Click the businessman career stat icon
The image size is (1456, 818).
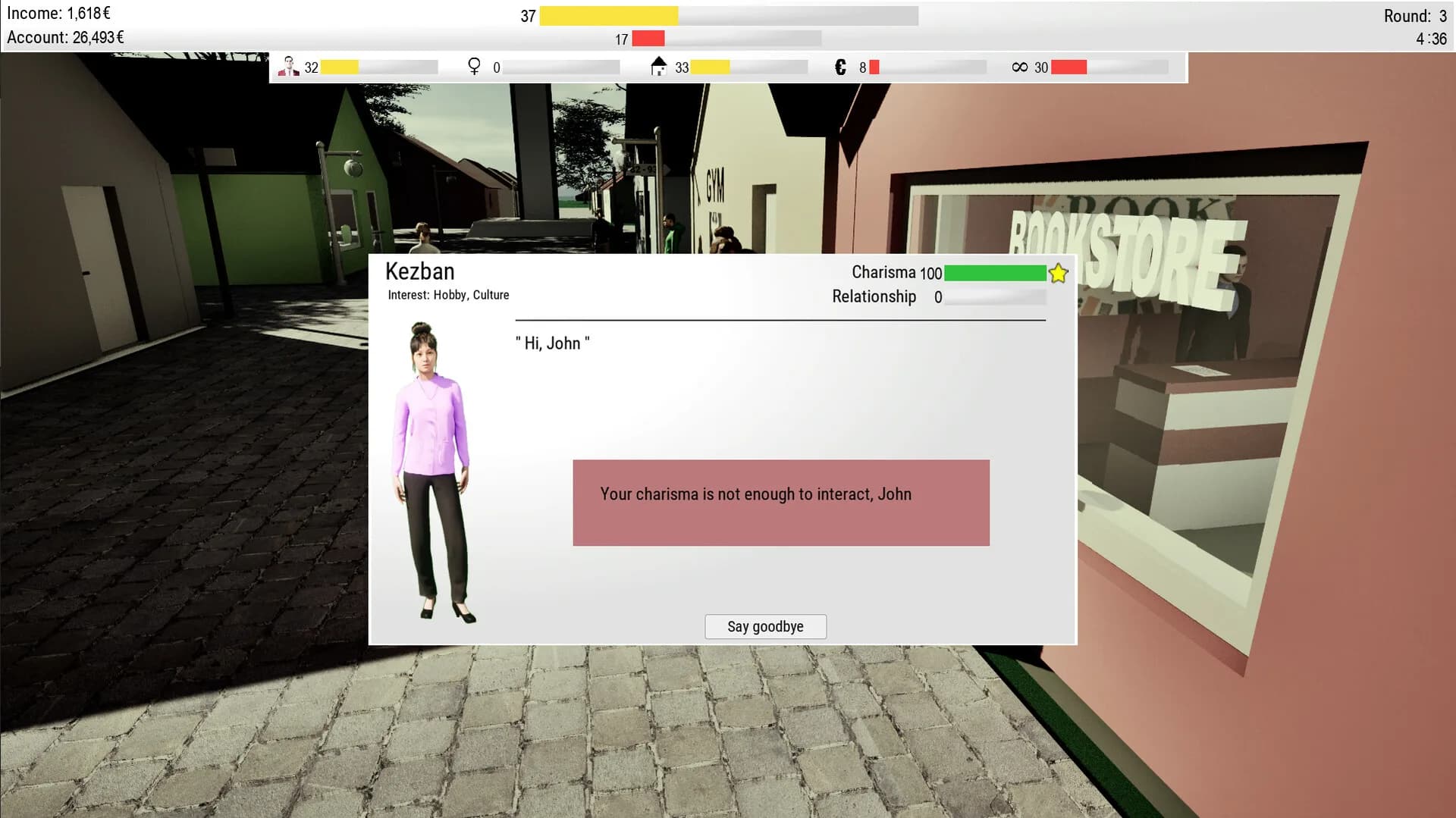(x=288, y=67)
